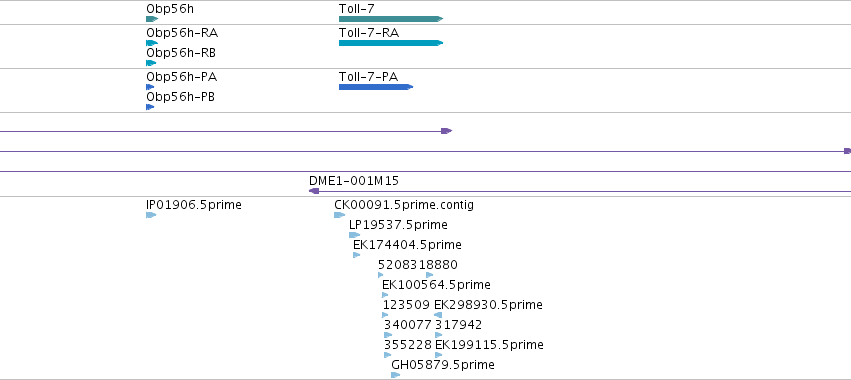
Task: Select the Toll-7-RA transcript bar
Action: coord(391,43)
